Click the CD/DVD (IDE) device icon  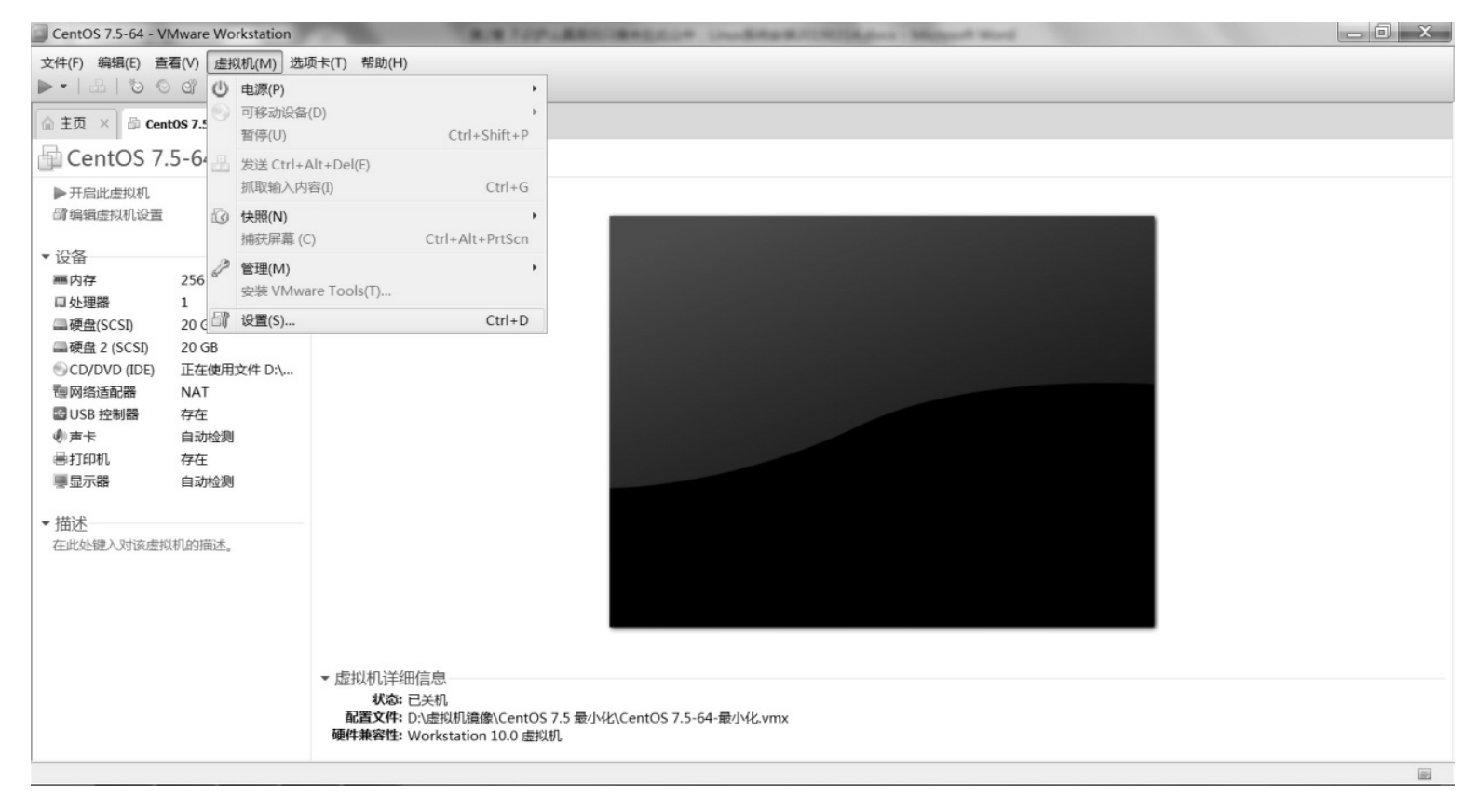point(60,370)
